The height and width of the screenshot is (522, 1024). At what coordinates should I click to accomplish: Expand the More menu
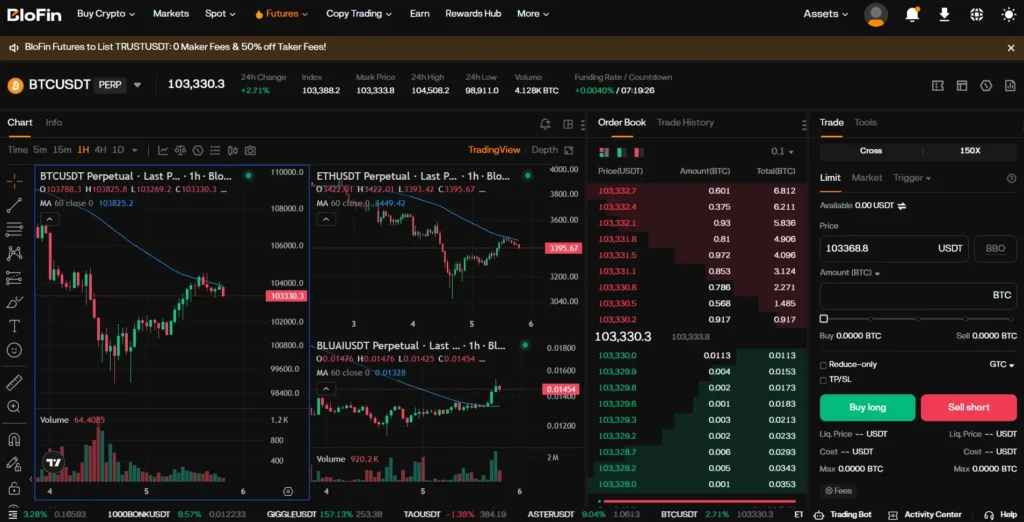533,14
